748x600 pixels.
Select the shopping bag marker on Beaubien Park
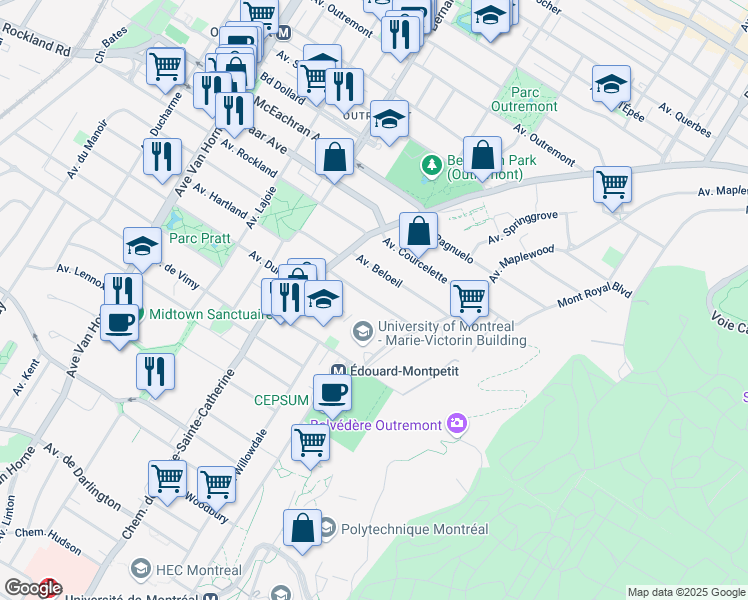click(x=482, y=155)
